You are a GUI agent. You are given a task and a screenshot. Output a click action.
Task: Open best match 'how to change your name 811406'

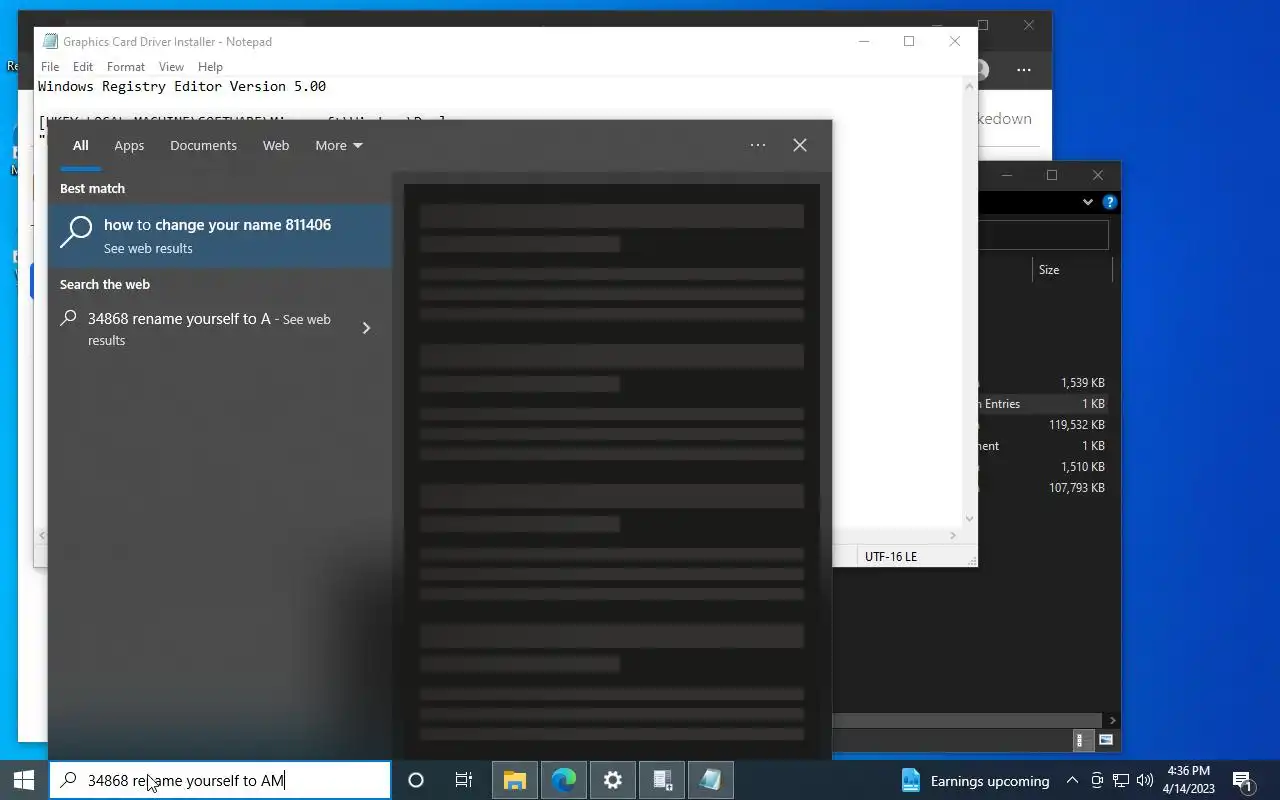[220, 235]
